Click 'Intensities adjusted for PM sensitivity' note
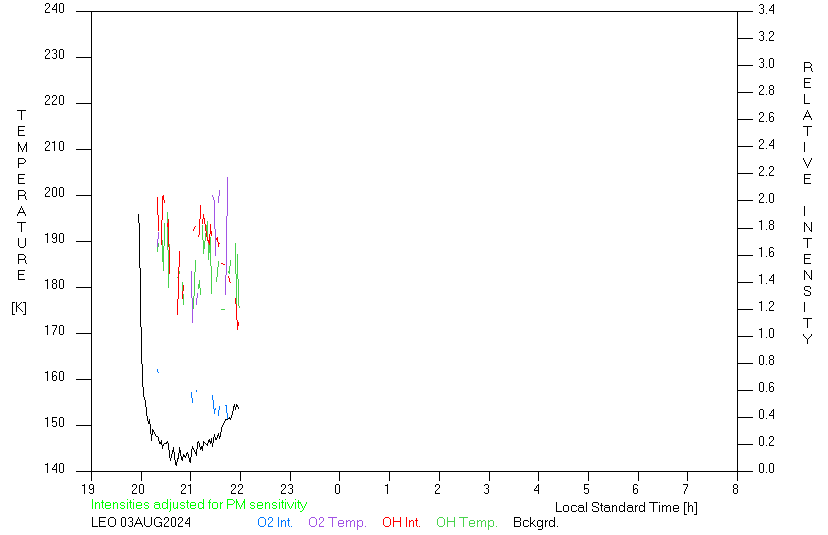828x535 pixels. (199, 504)
